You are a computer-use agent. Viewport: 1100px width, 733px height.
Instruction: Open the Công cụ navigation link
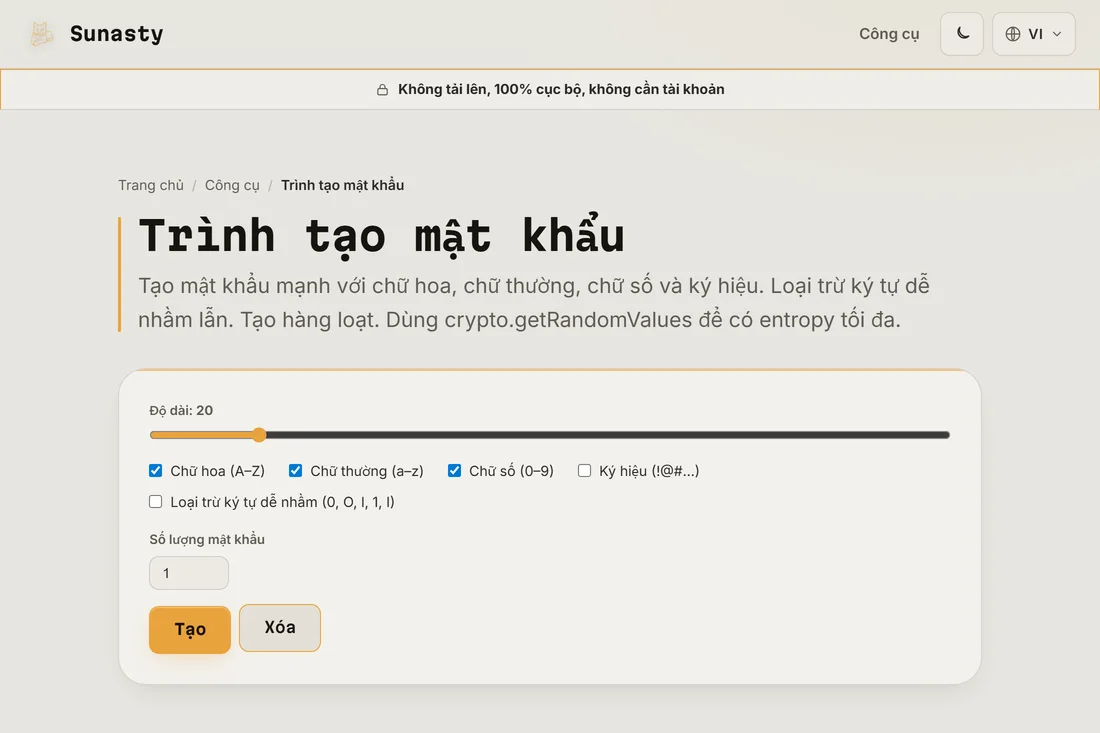[889, 34]
